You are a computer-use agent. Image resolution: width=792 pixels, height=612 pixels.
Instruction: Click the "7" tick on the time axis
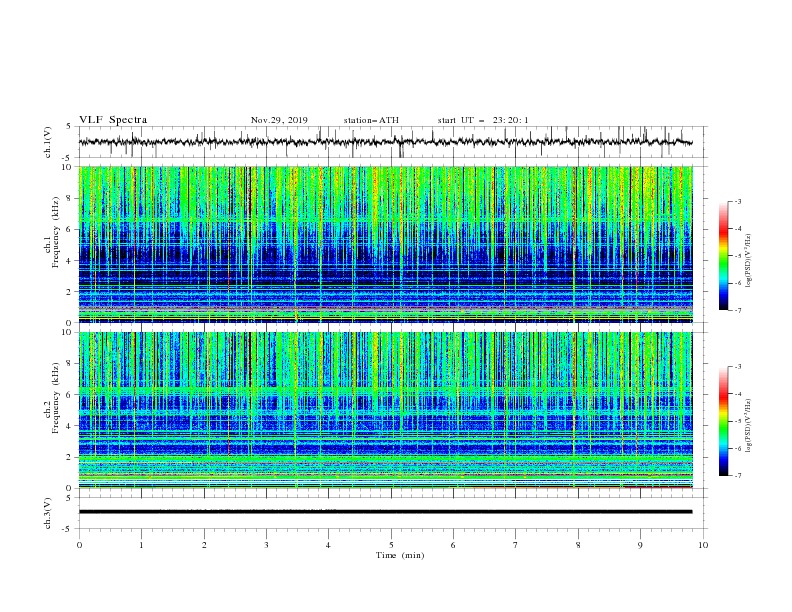pos(516,545)
